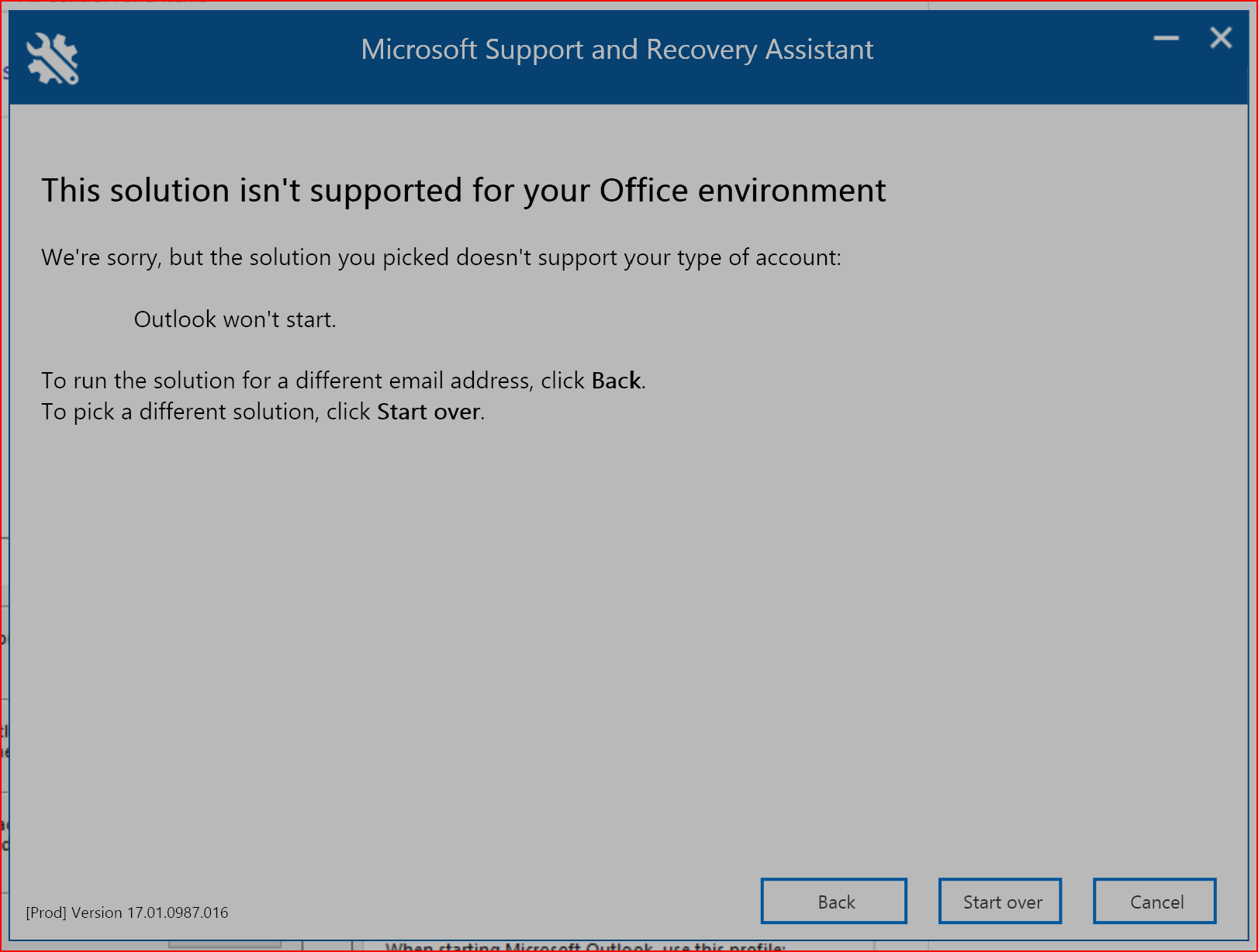Go Back to enter a different email address
Image resolution: width=1258 pixels, height=952 pixels.
coord(834,901)
